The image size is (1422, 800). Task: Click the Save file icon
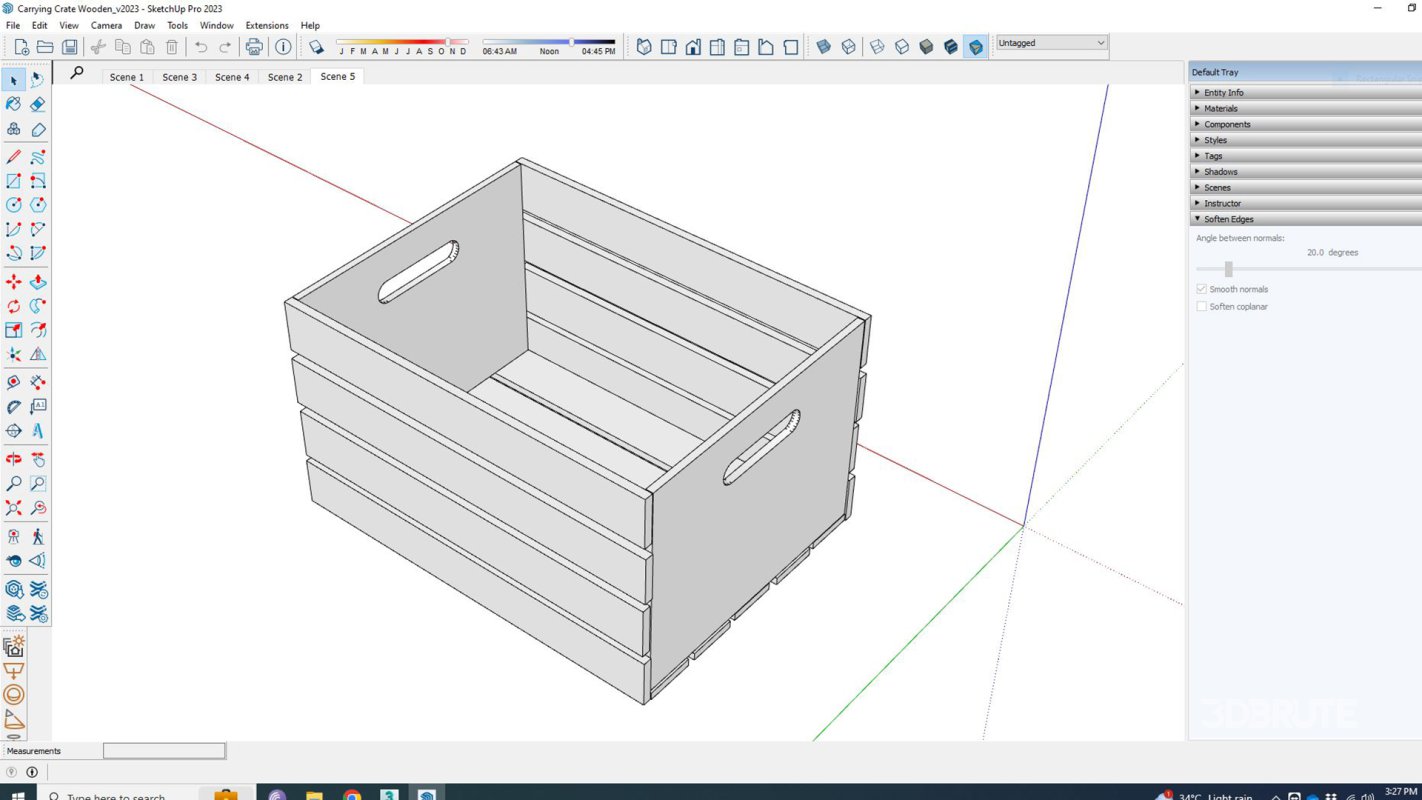(x=70, y=47)
